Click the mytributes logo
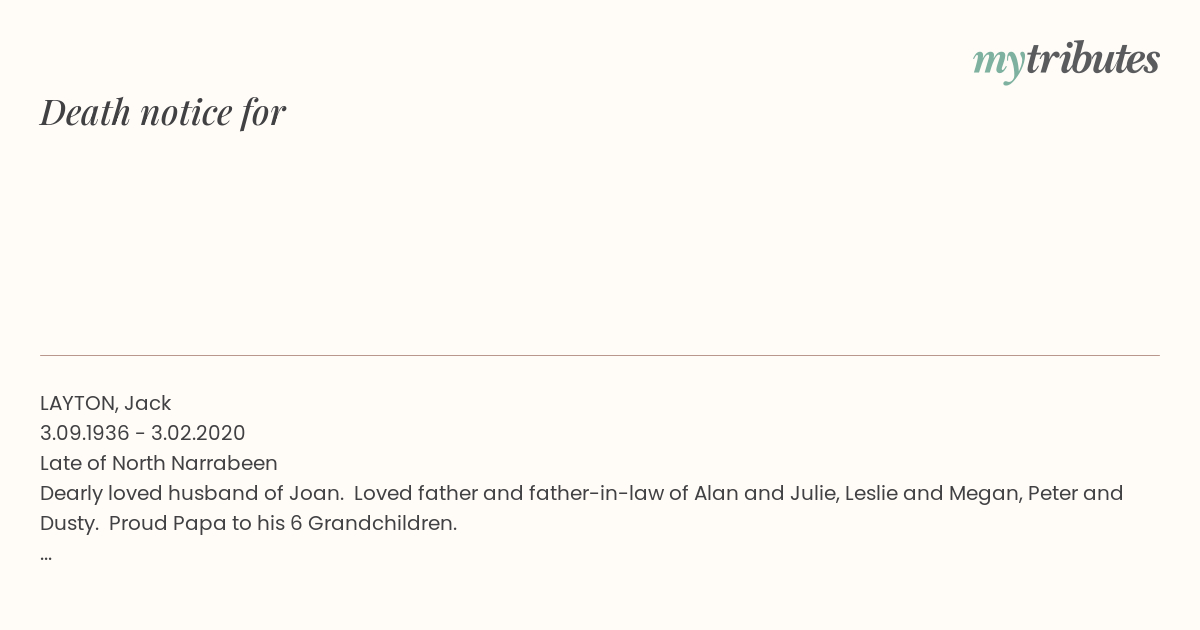The width and height of the screenshot is (1200, 630). (1065, 60)
